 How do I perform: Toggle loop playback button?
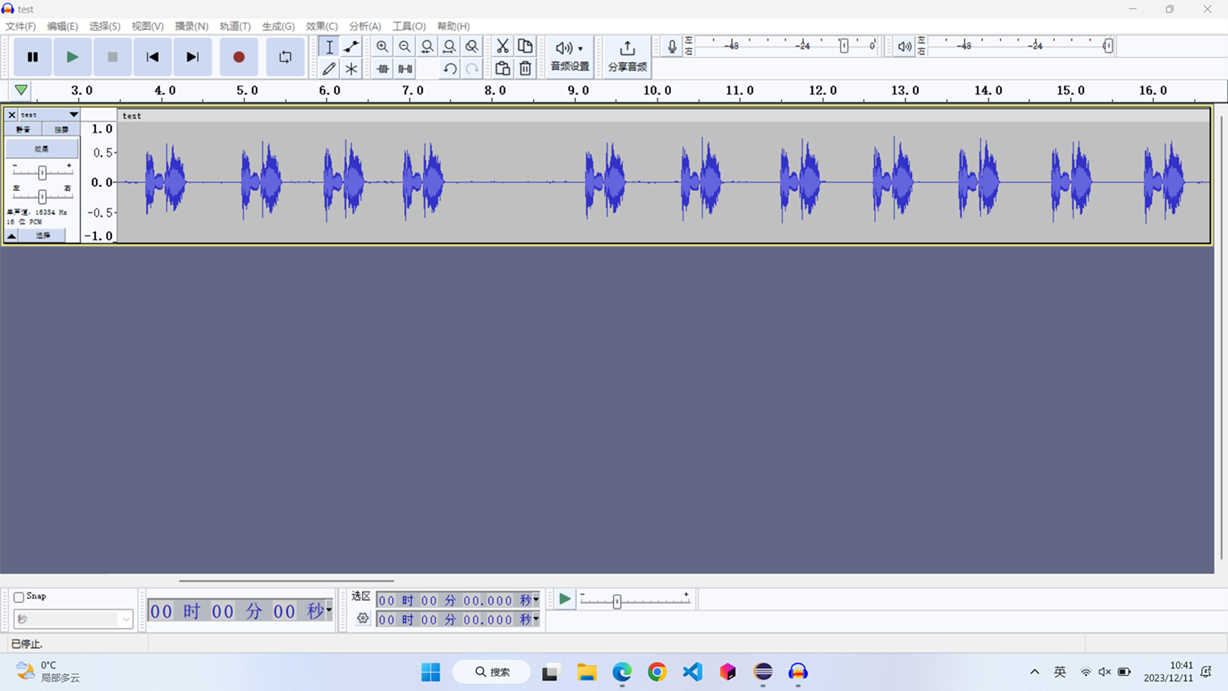(x=285, y=57)
